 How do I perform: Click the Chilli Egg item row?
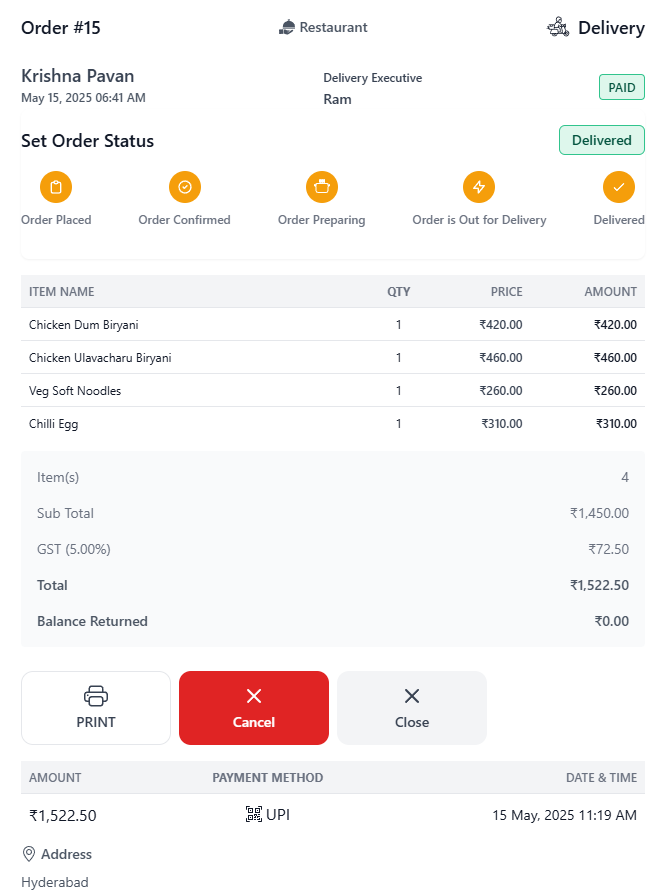tap(333, 423)
